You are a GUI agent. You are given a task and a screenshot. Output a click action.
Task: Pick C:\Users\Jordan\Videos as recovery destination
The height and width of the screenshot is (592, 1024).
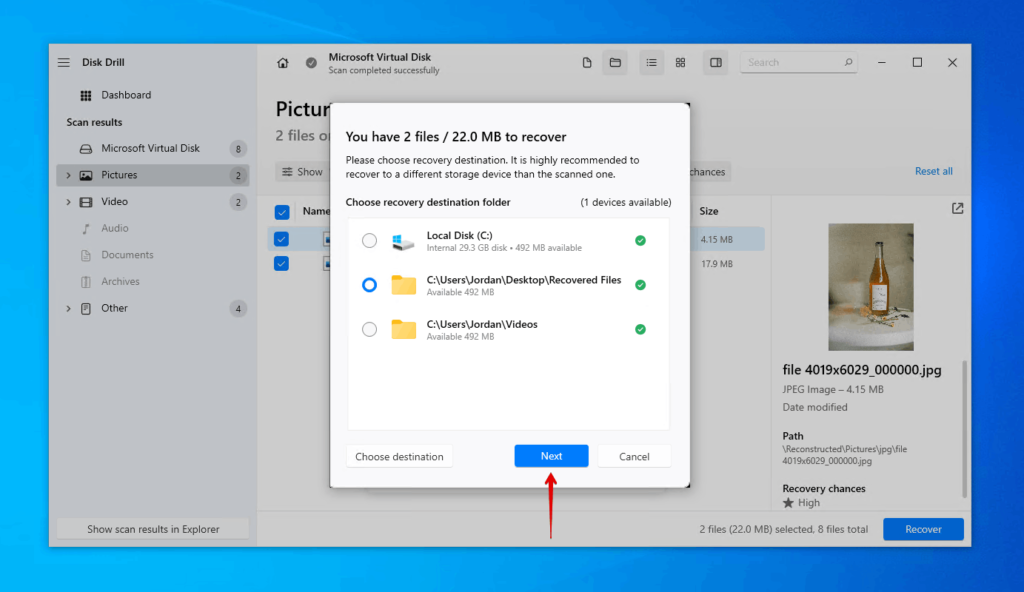coord(370,330)
